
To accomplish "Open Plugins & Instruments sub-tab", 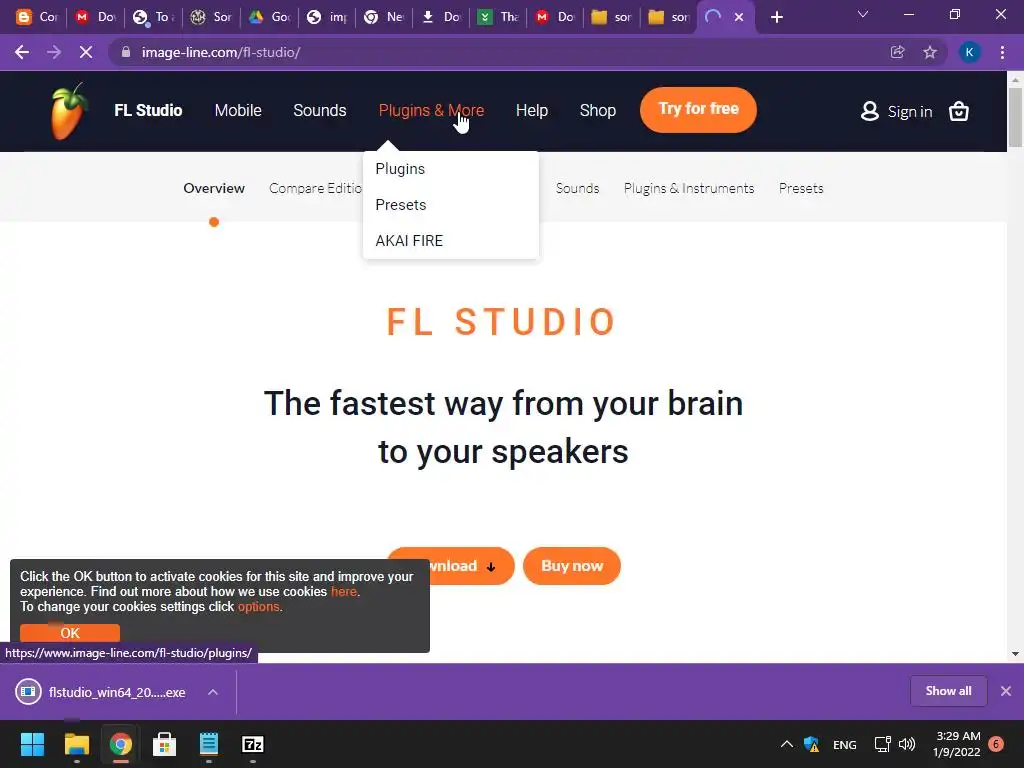I will click(688, 188).
